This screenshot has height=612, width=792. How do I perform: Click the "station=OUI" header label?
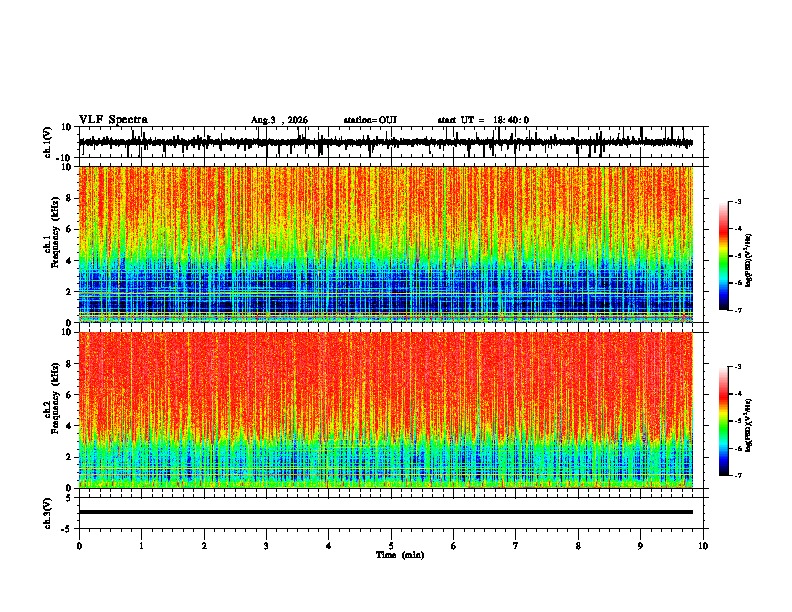click(370, 120)
